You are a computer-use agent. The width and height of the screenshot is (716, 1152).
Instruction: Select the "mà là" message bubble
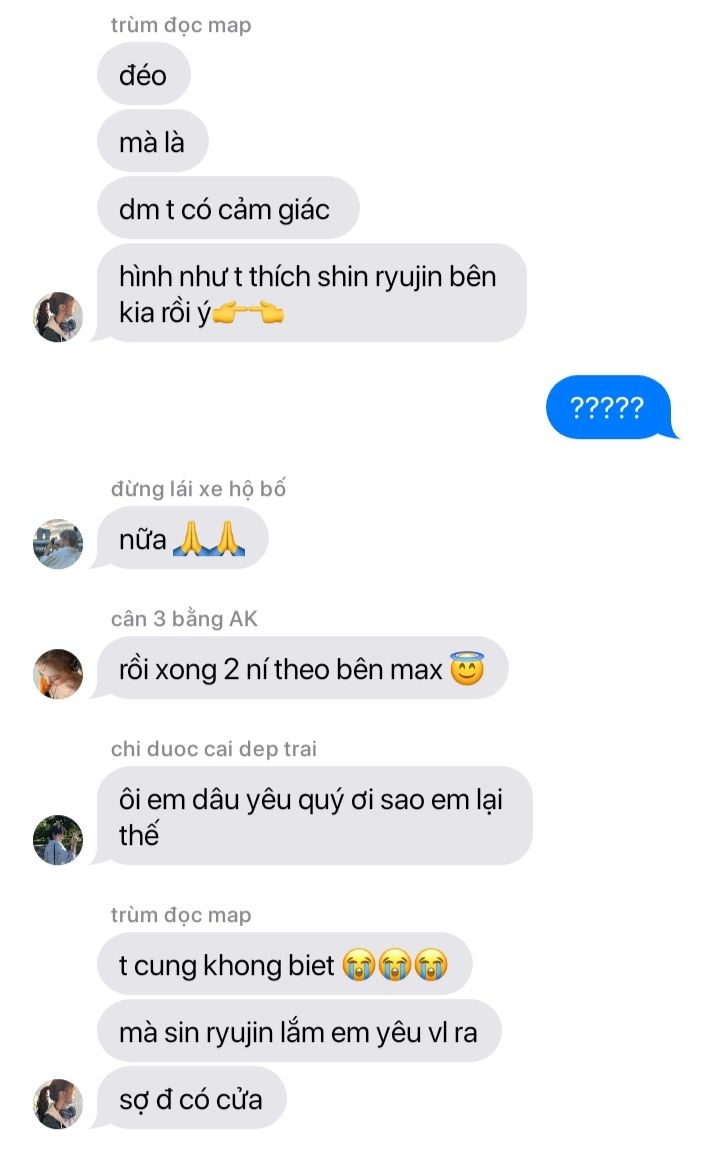[153, 141]
